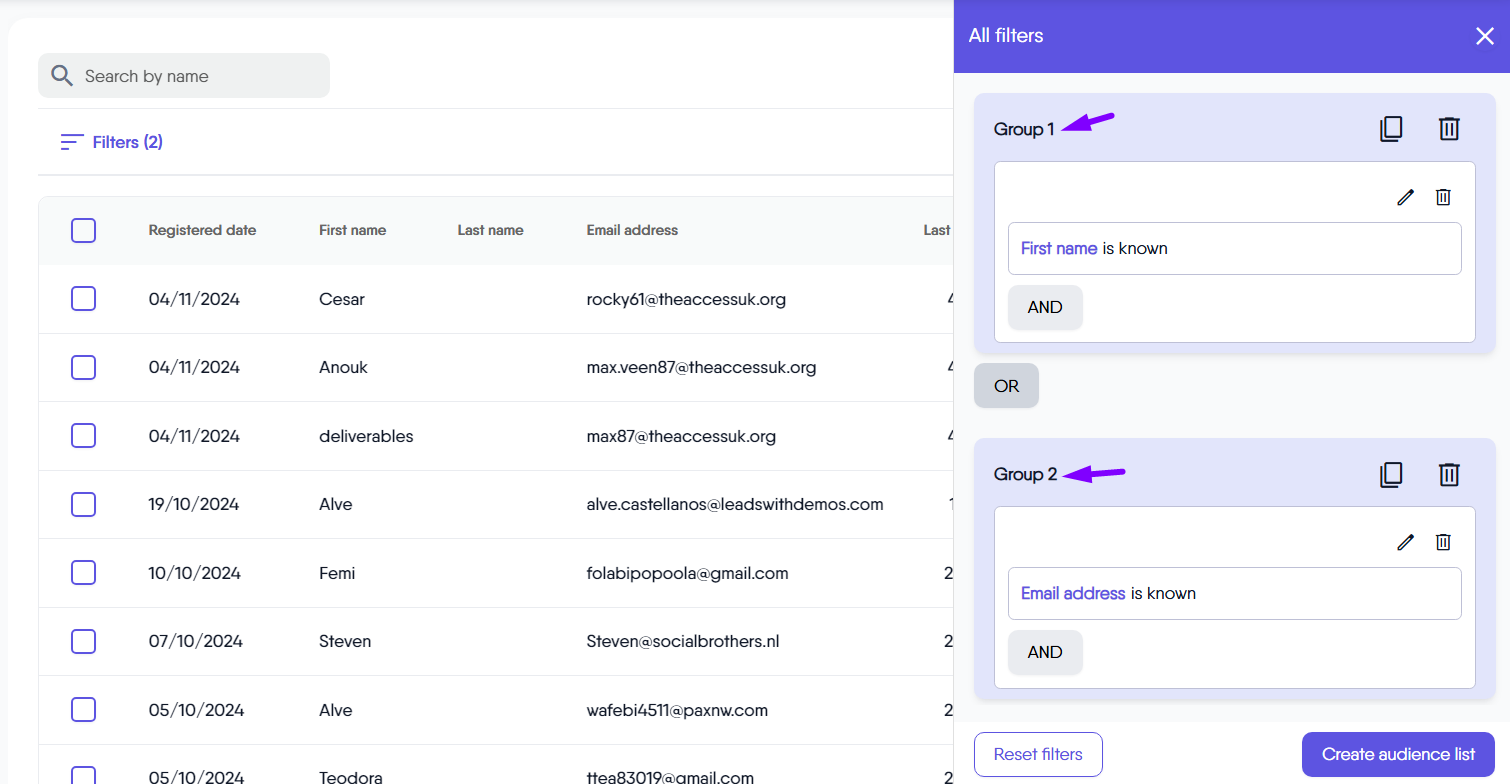Viewport: 1510px width, 784px height.
Task: Remove the Email address is known filter
Action: point(1443,542)
